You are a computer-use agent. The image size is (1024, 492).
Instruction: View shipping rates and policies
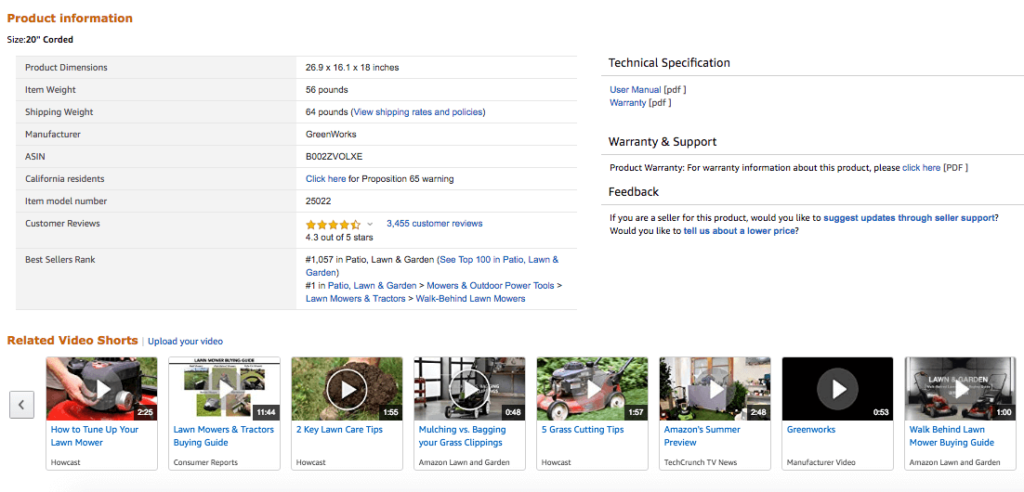(x=418, y=112)
